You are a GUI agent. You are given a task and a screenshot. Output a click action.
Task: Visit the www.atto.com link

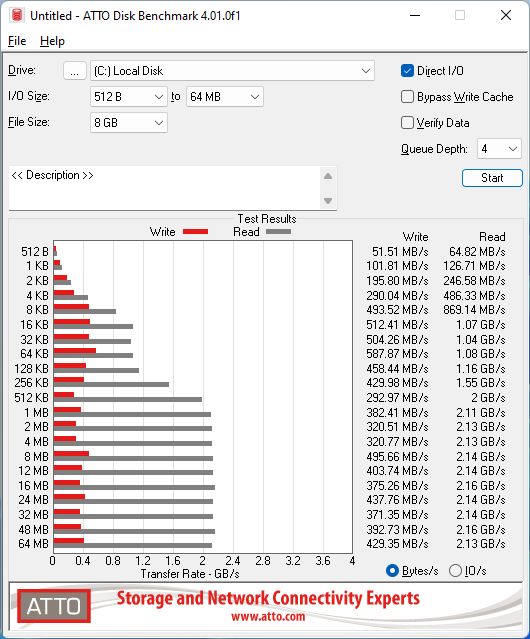point(268,617)
